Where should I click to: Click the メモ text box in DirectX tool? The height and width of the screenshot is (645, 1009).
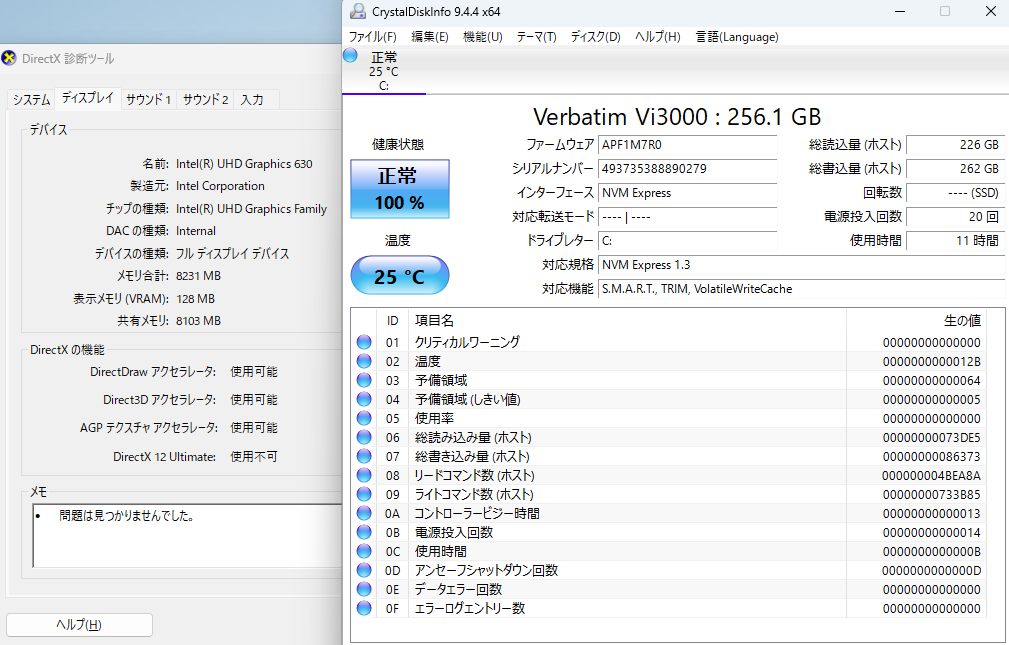[x=187, y=535]
